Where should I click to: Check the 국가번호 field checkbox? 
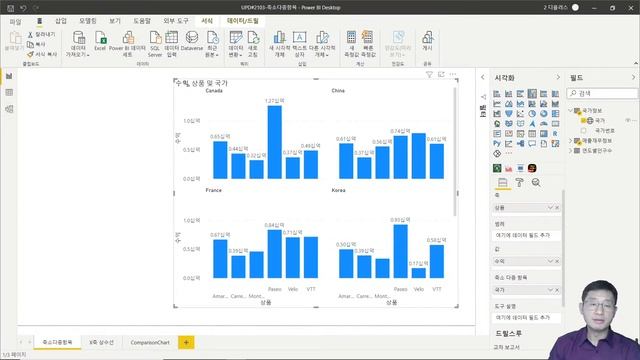(x=583, y=131)
